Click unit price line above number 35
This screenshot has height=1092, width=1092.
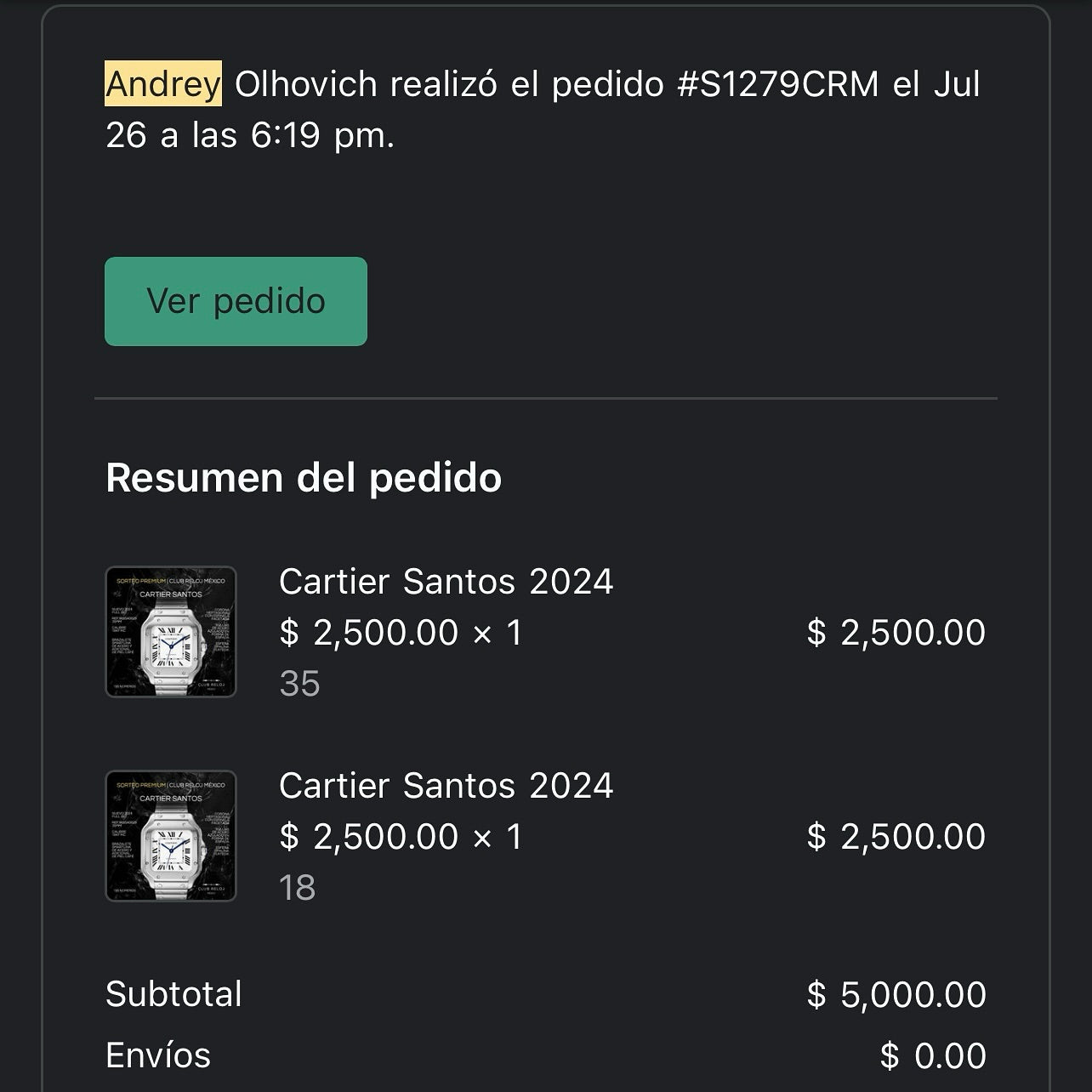click(x=401, y=633)
